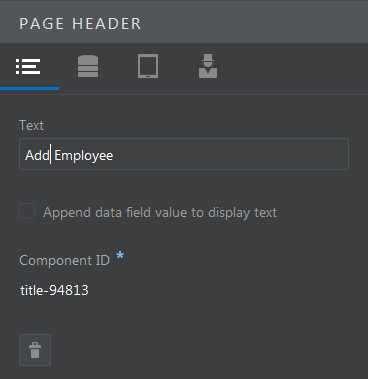Open the list-style properties tab

click(x=28, y=67)
